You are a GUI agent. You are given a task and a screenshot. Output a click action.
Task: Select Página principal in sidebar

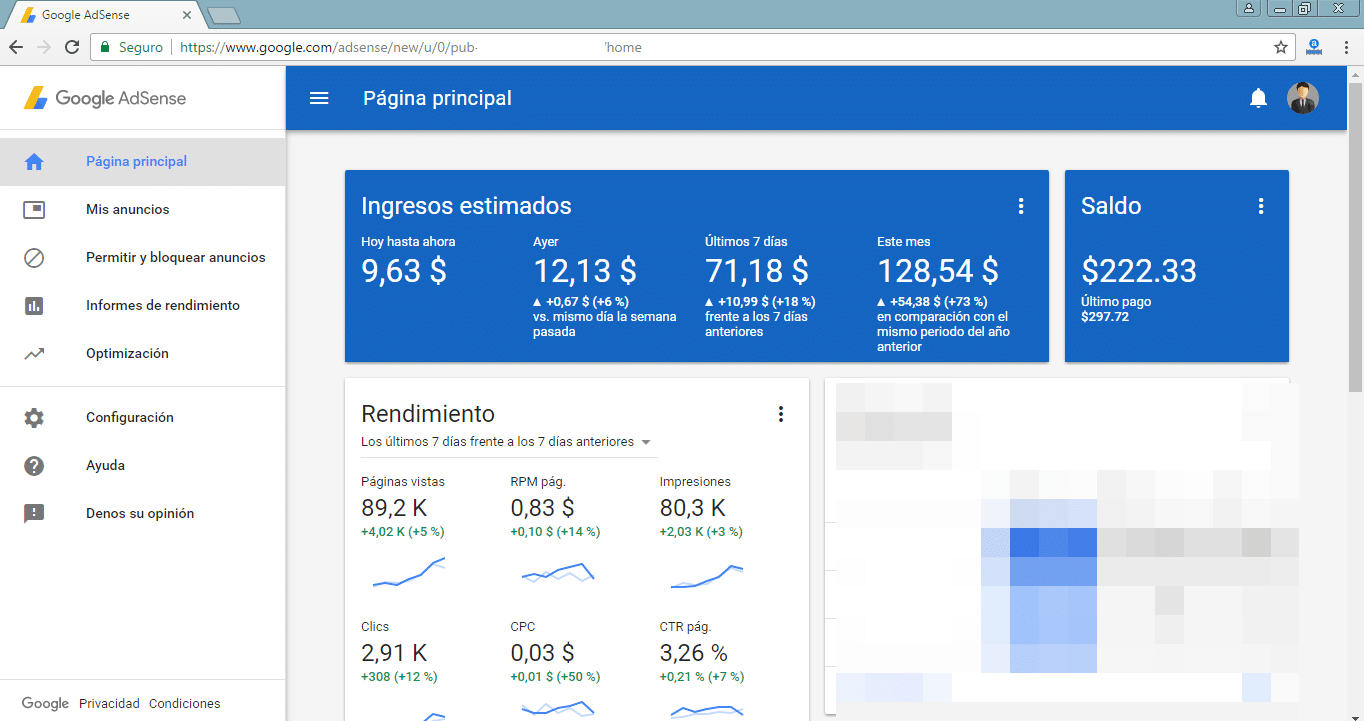pos(142,161)
